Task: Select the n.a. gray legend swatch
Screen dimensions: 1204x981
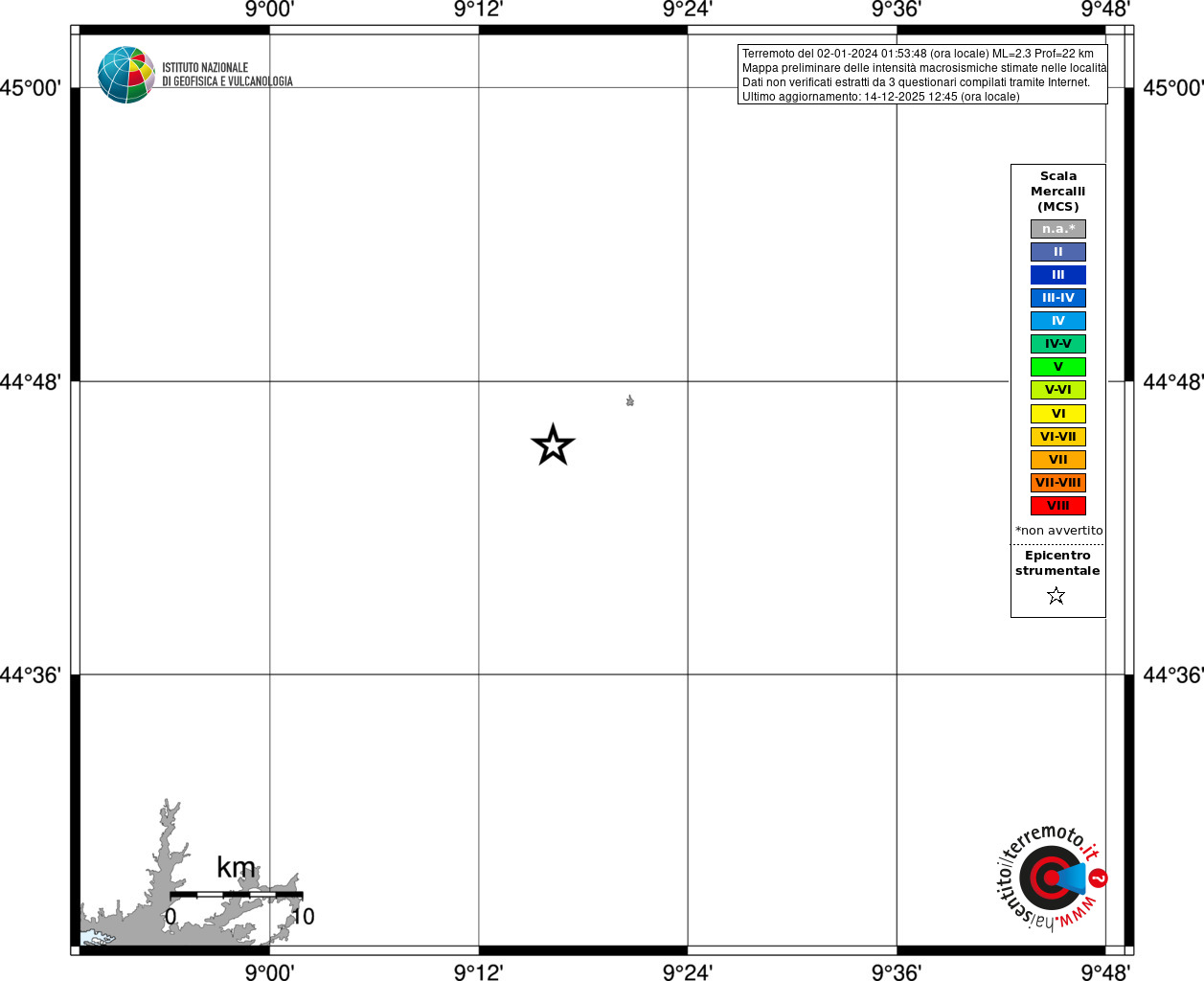Action: (1058, 229)
